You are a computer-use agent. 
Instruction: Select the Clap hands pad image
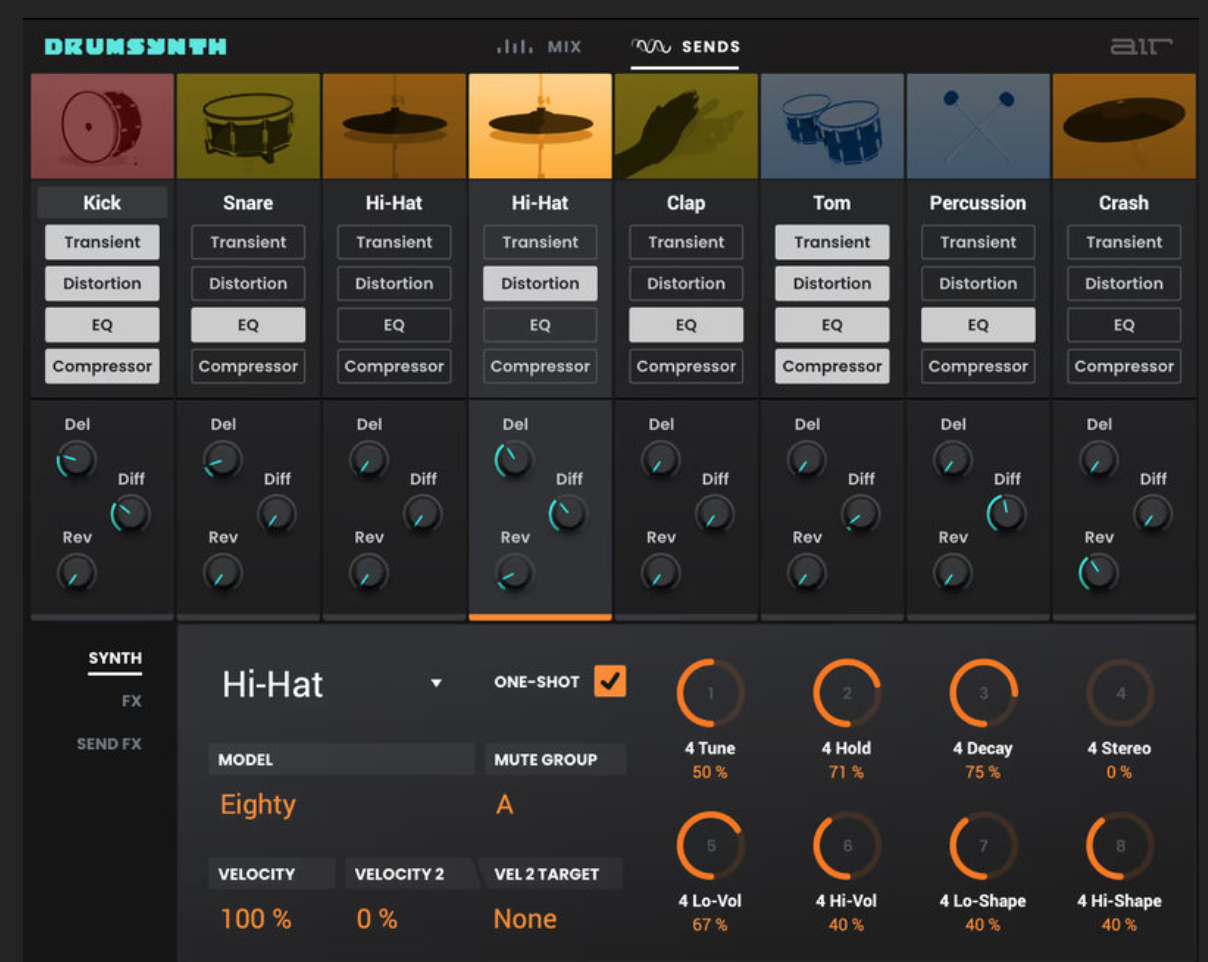click(686, 126)
